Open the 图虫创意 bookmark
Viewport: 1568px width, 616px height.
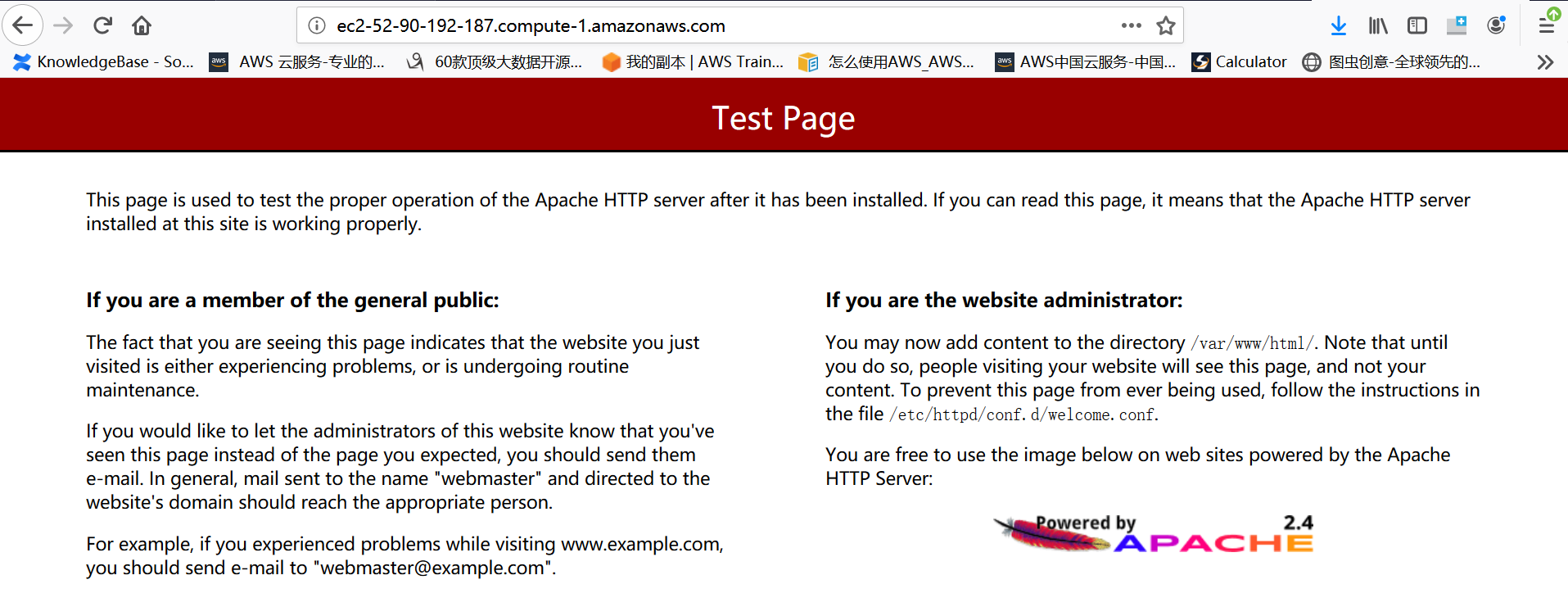[1392, 62]
